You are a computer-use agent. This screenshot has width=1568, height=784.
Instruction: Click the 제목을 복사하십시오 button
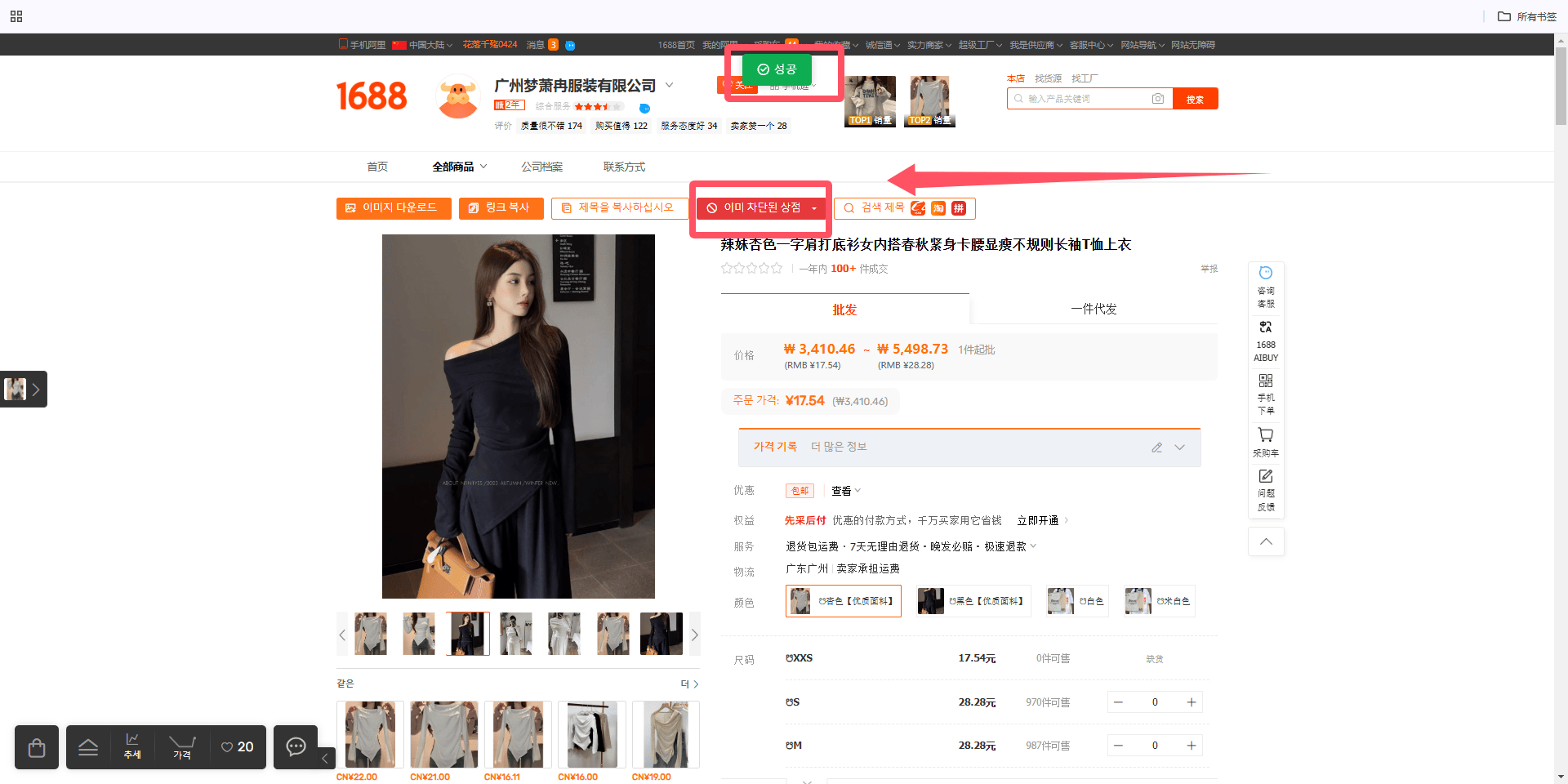click(619, 208)
